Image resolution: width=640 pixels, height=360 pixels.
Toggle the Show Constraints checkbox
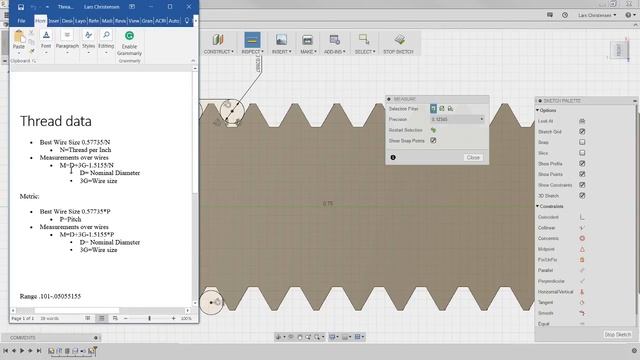[x=582, y=185]
